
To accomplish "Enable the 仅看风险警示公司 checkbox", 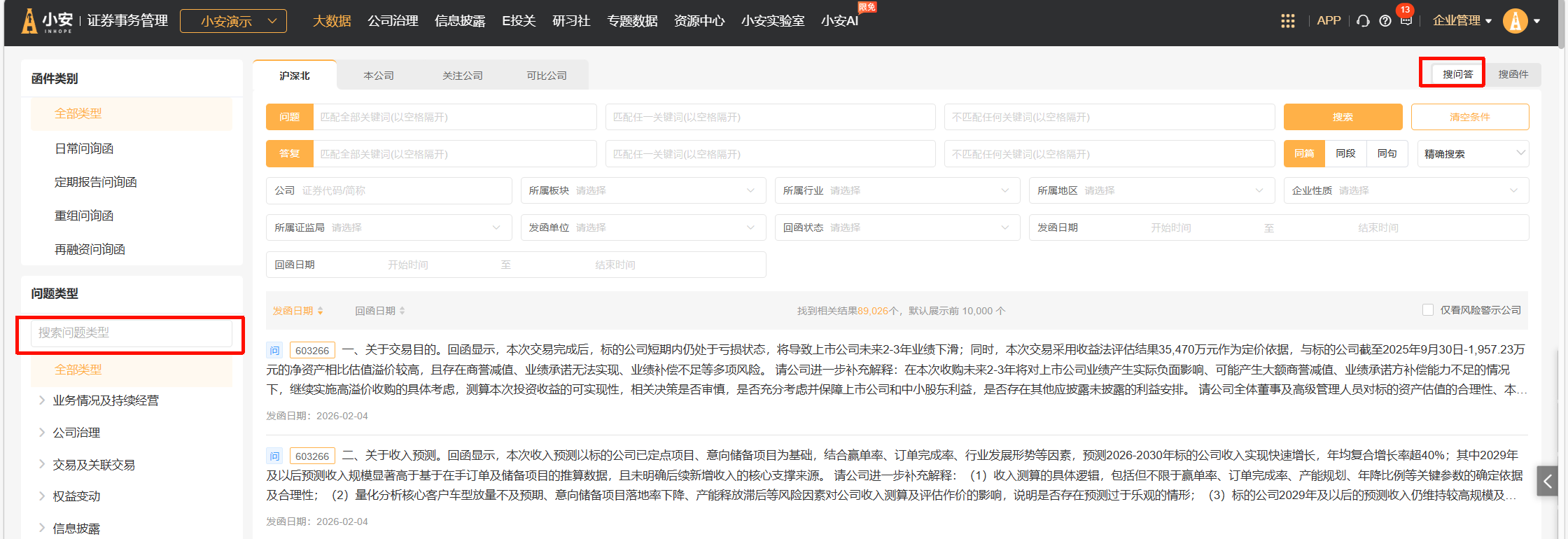I will 1428,310.
